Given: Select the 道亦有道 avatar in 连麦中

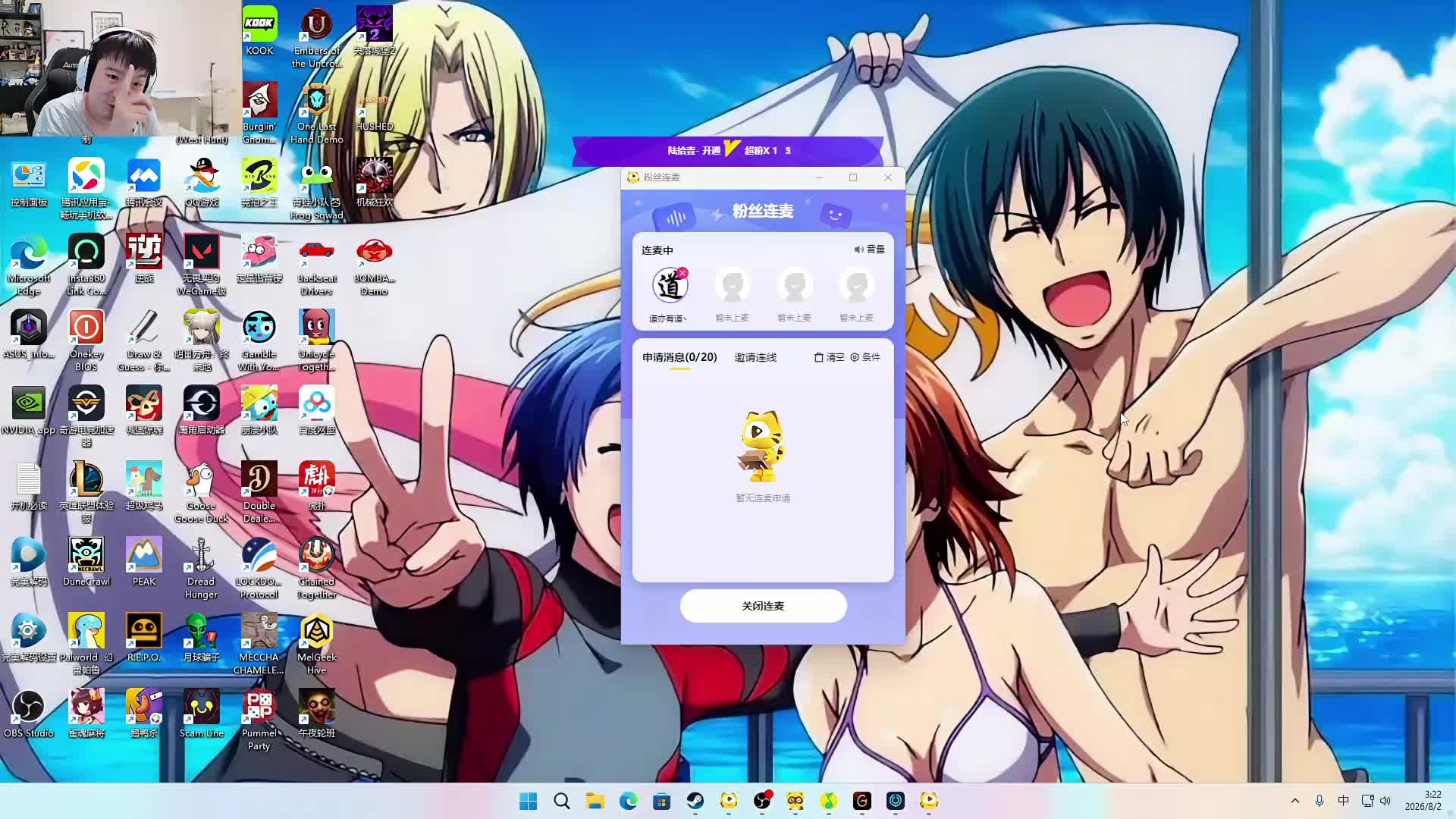Looking at the screenshot, I should (x=669, y=286).
